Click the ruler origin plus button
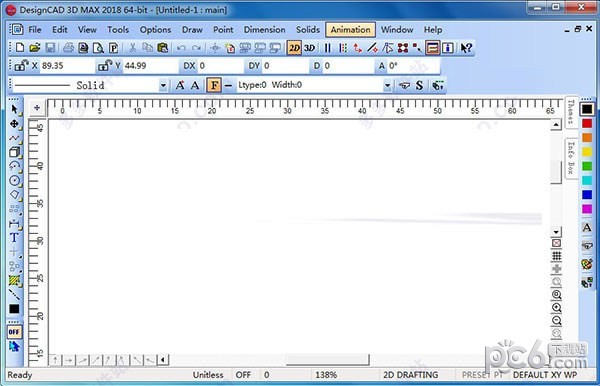 tap(37, 108)
